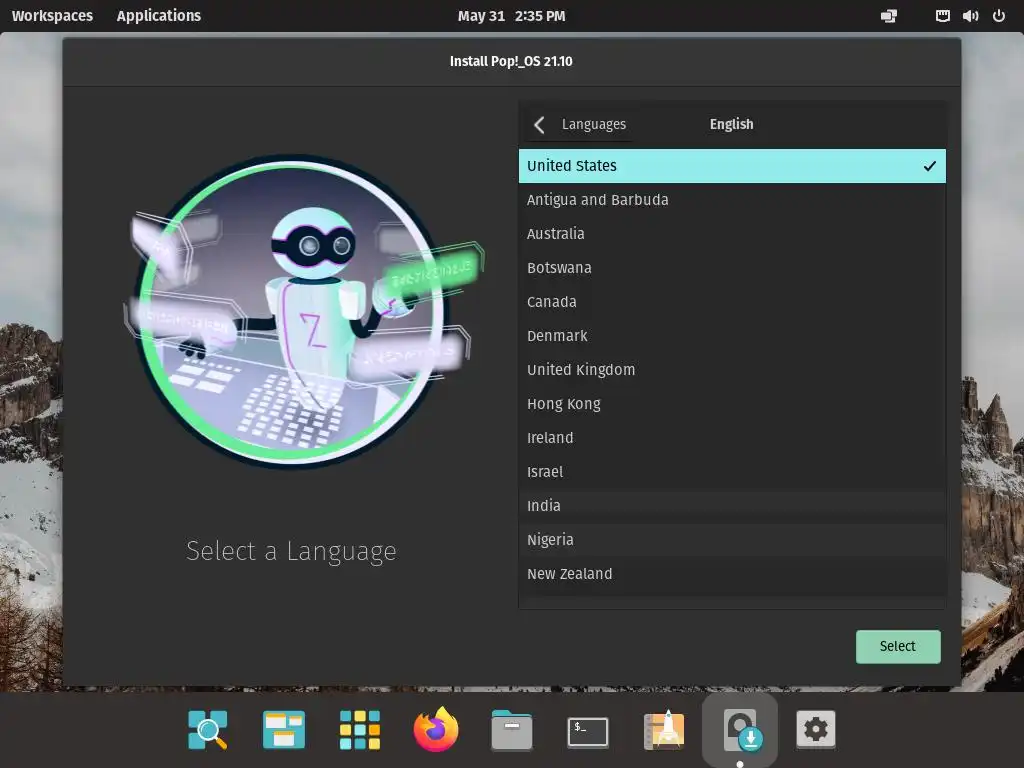Image resolution: width=1024 pixels, height=768 pixels.
Task: Click the robot illustration
Action: [x=302, y=310]
